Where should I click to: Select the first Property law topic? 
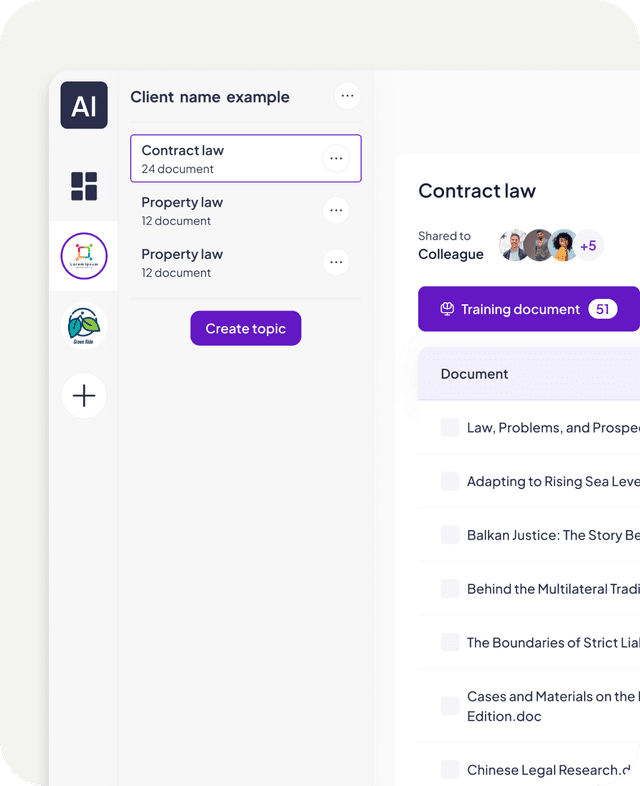[246, 211]
